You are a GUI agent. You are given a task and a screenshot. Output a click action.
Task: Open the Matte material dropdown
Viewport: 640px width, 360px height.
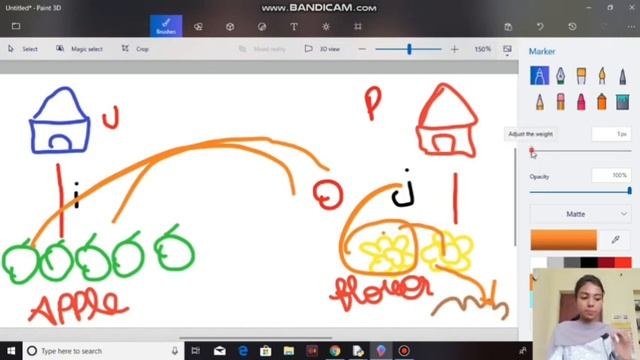click(580, 214)
